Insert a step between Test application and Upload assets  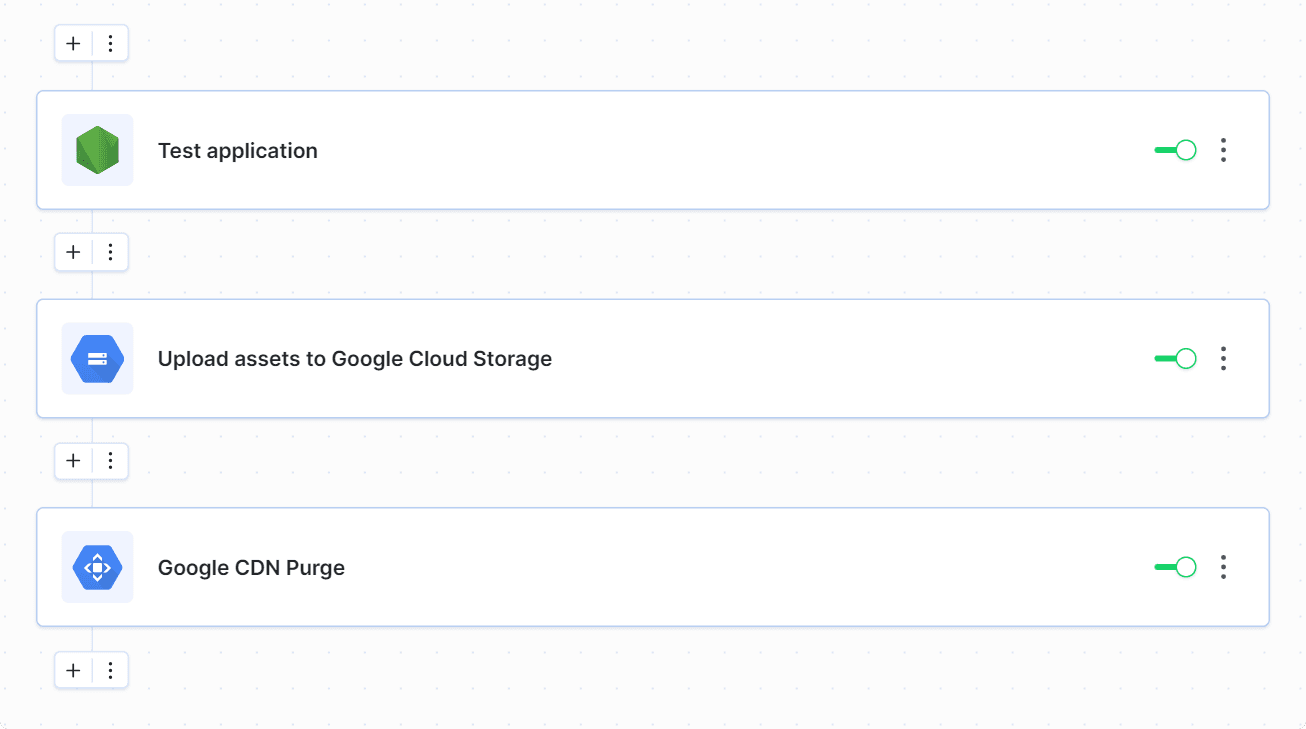[72, 252]
